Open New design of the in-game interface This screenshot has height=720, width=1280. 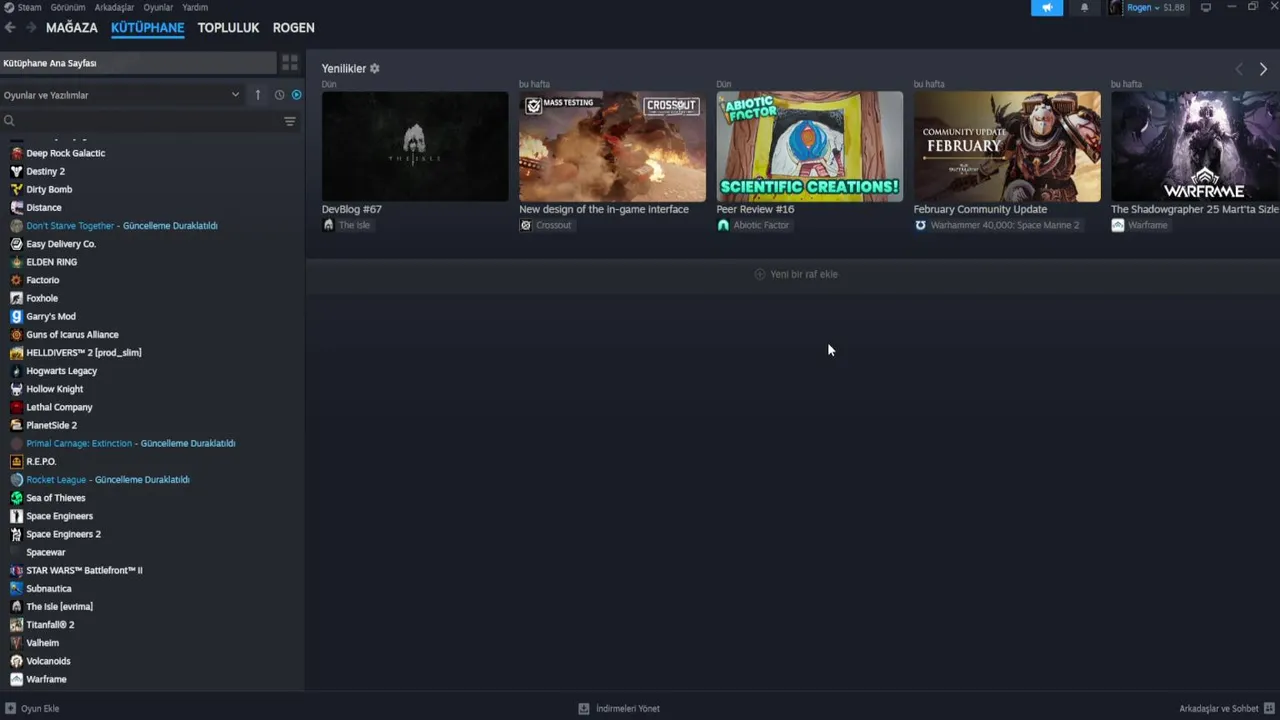coord(604,209)
